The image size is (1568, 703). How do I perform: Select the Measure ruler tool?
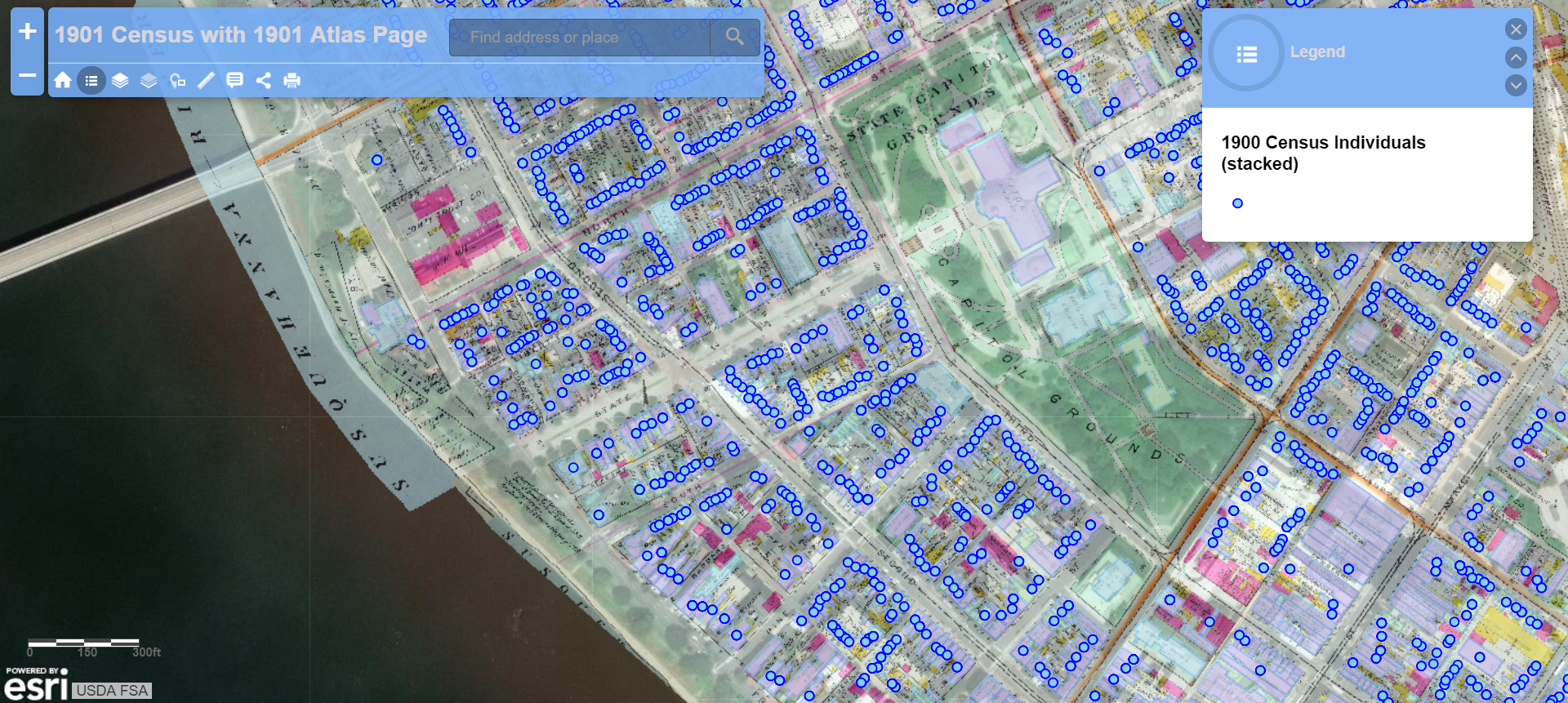pos(206,80)
